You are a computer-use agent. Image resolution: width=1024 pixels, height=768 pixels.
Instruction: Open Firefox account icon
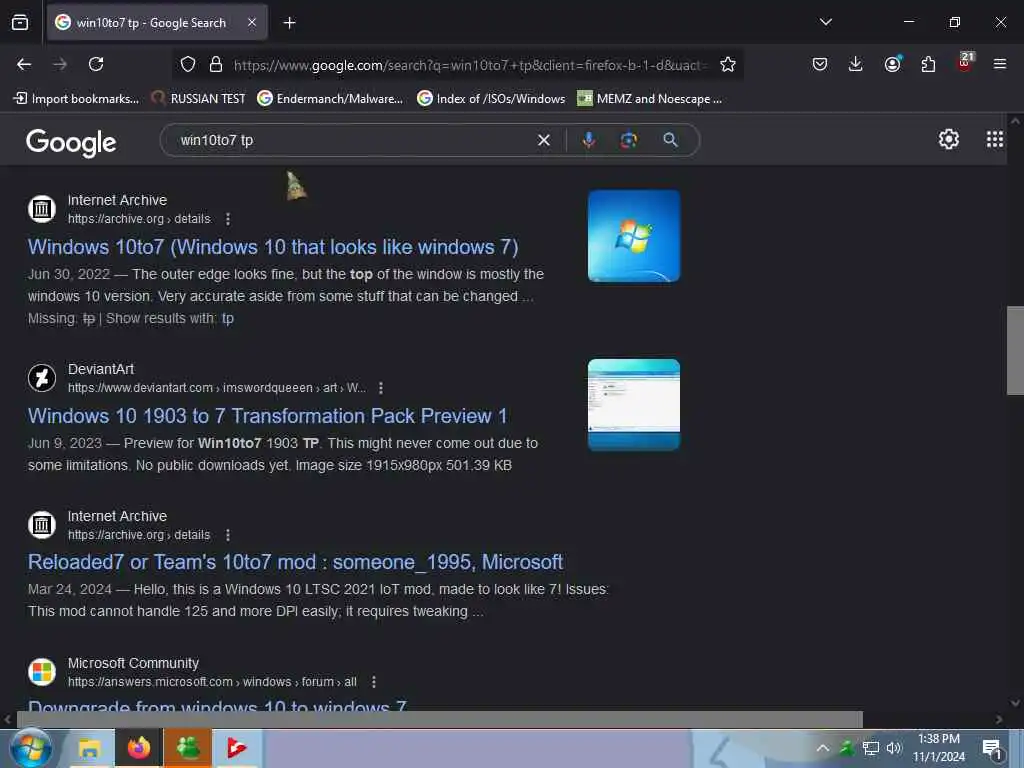click(892, 64)
